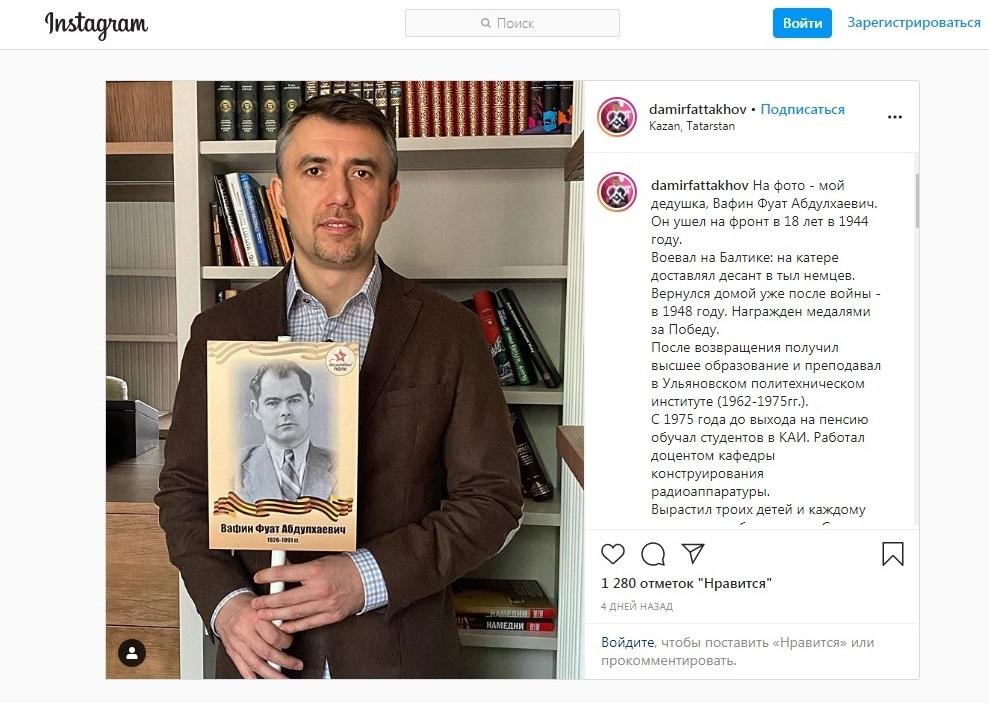The width and height of the screenshot is (989, 703).
Task: View the 1 280 likes count
Action: coord(686,583)
